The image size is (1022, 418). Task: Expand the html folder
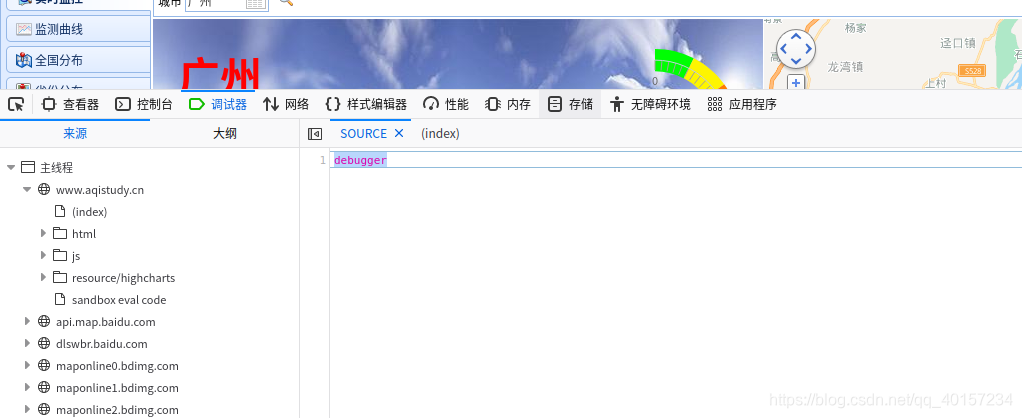pyautogui.click(x=43, y=233)
